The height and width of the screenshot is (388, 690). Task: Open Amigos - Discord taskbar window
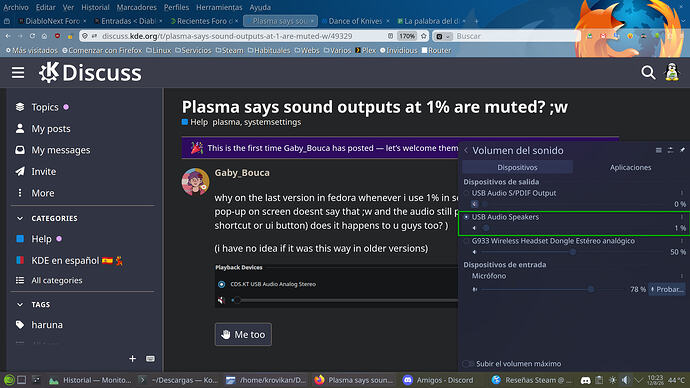pyautogui.click(x=438, y=380)
